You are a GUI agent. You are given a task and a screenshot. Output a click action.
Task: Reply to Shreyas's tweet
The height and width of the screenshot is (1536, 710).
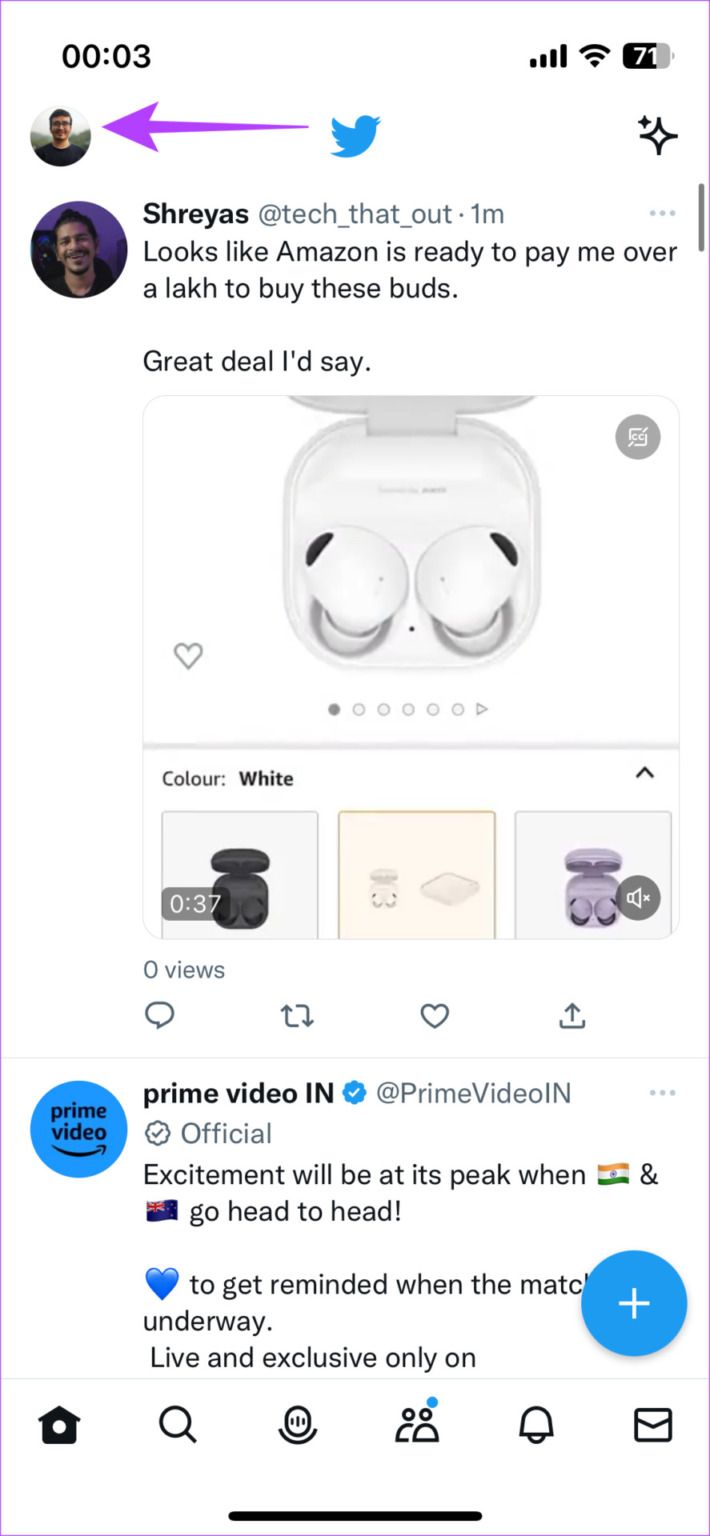(160, 1016)
